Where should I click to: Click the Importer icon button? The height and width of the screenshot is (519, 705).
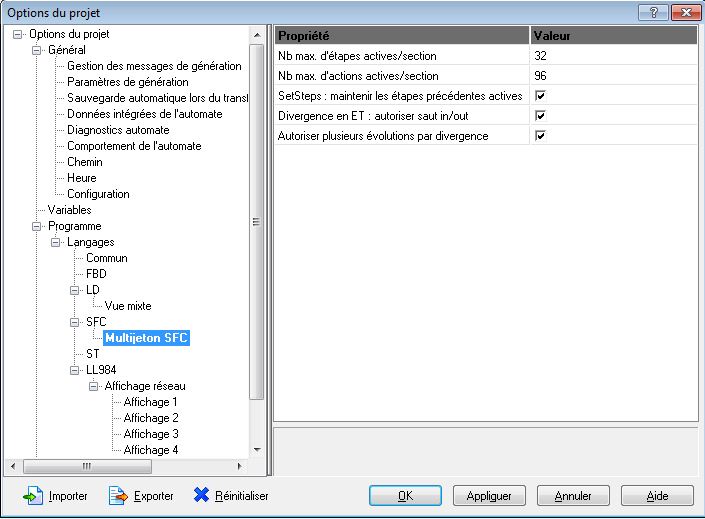click(33, 496)
